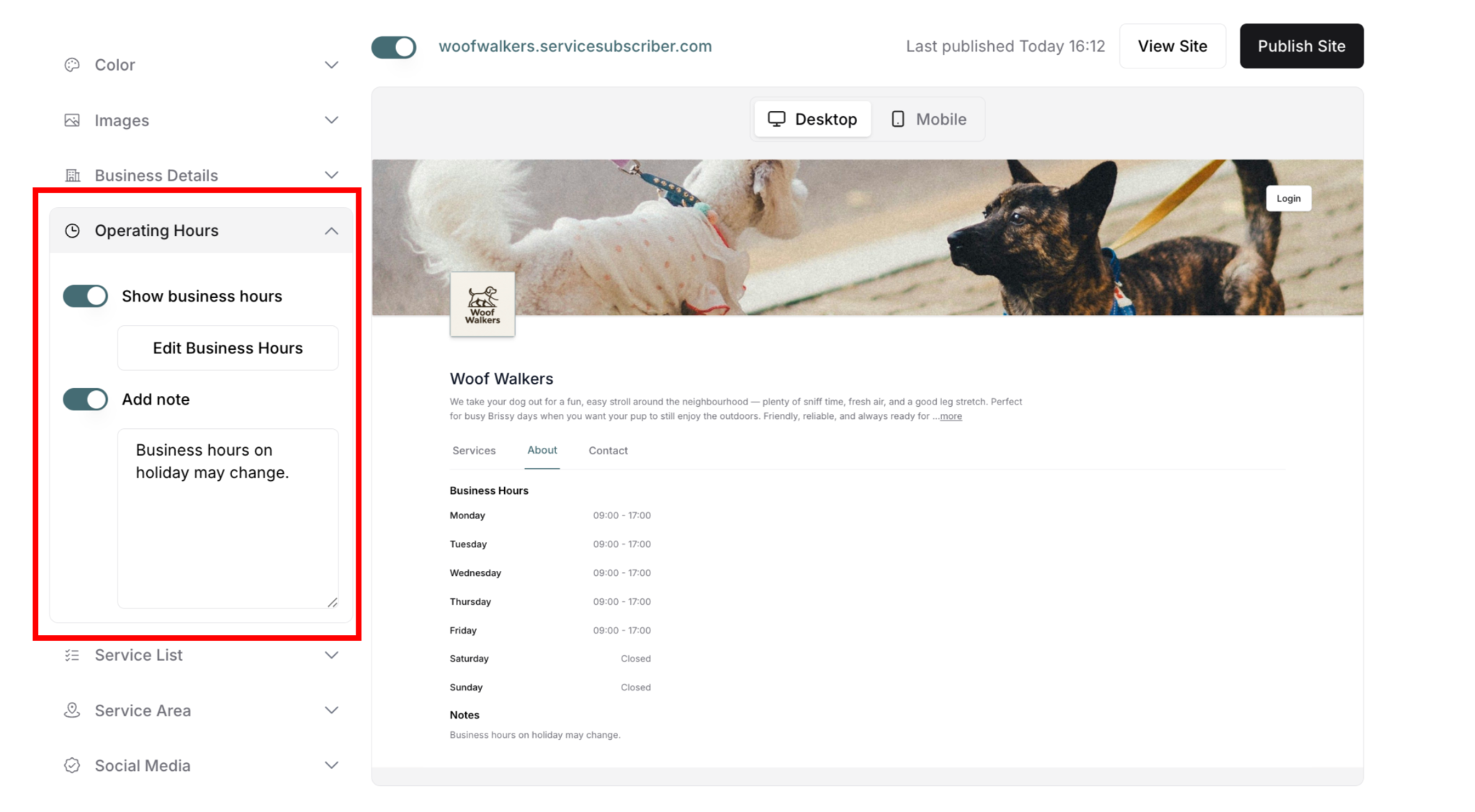Image resolution: width=1475 pixels, height=812 pixels.
Task: Switch preview to Mobile view
Action: point(929,119)
